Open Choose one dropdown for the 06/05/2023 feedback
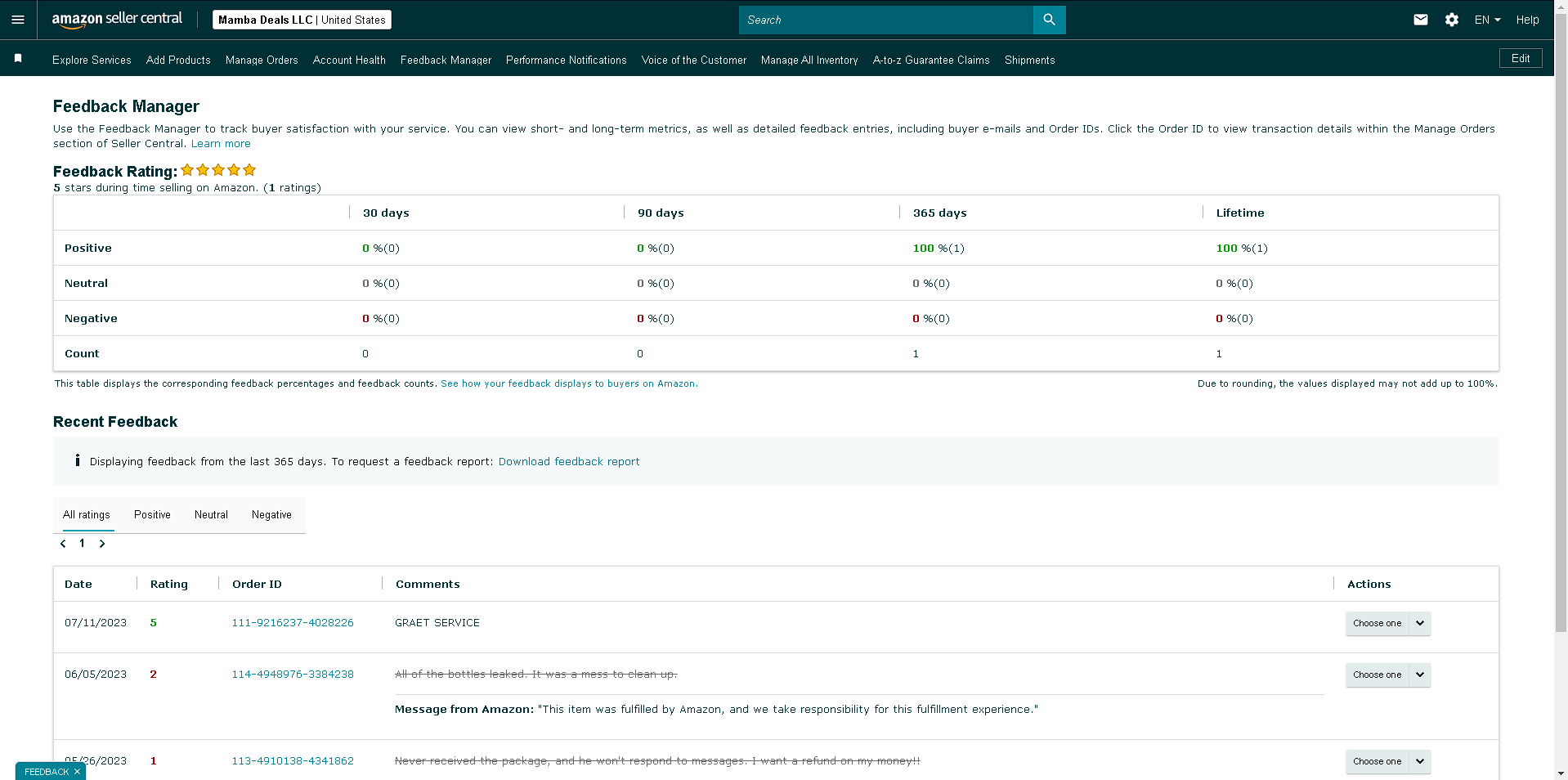 click(x=1388, y=675)
